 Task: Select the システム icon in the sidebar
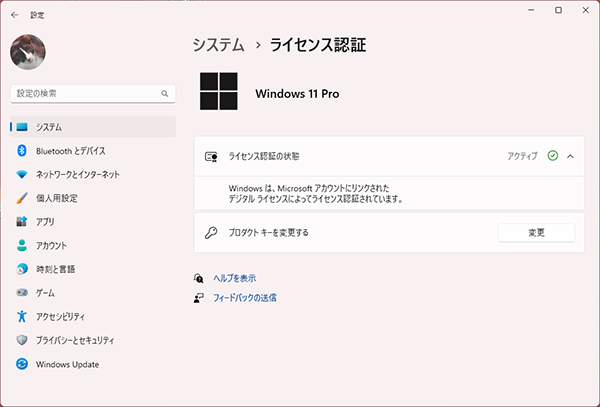(22, 127)
